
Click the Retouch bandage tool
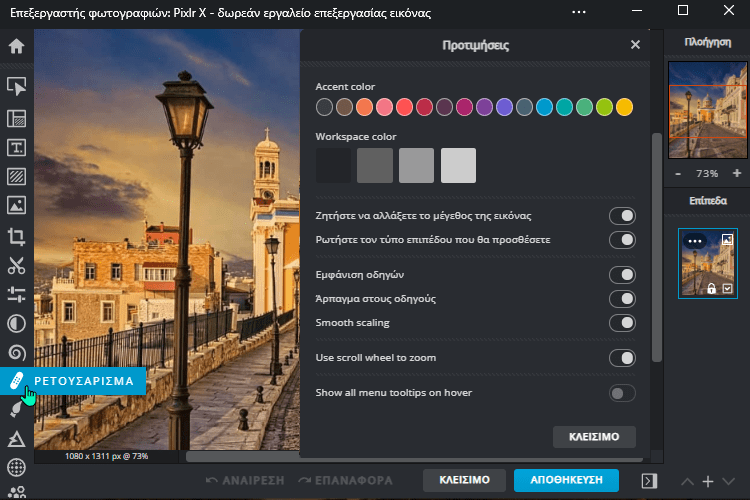[x=16, y=380]
